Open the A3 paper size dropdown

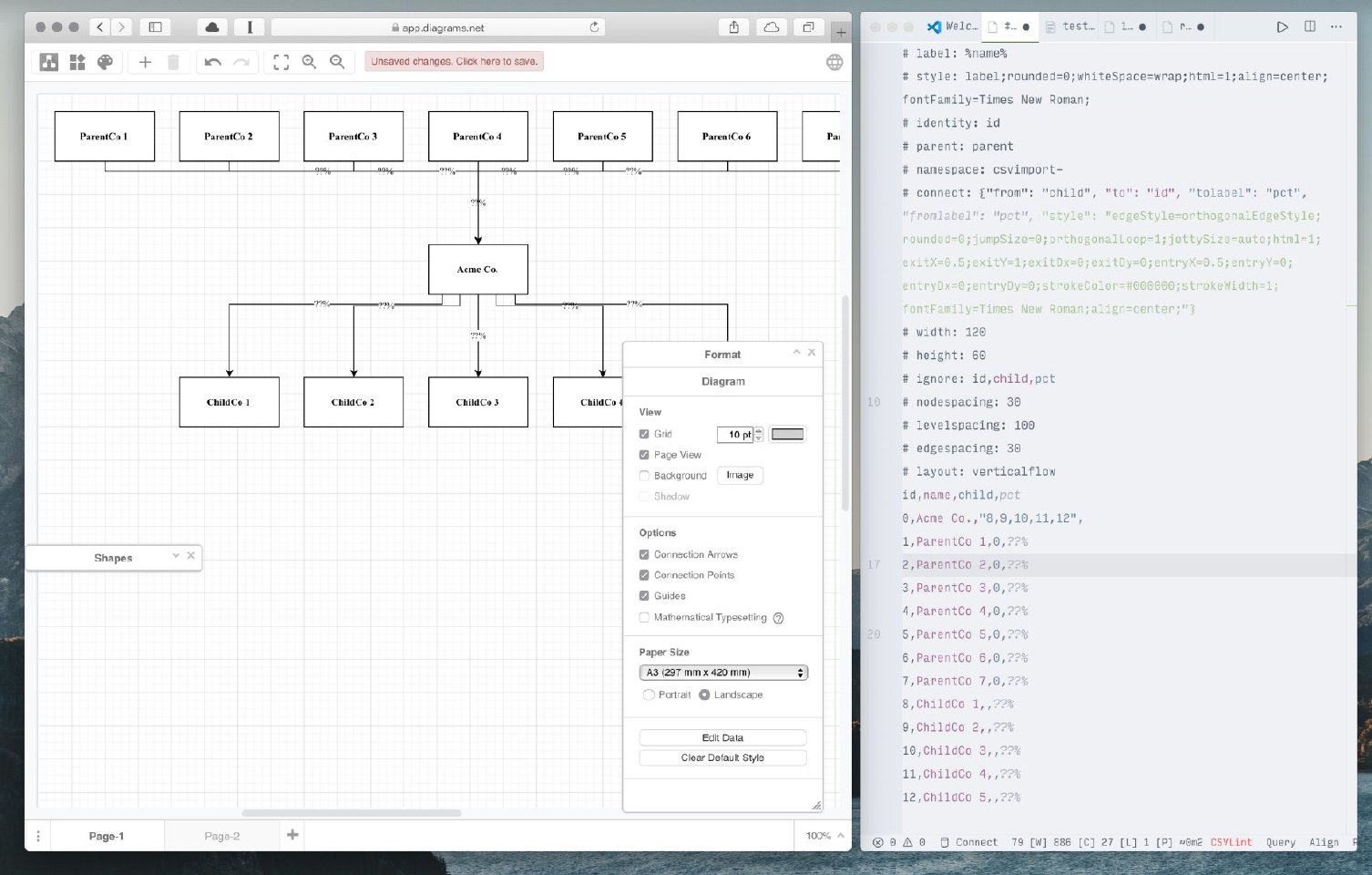click(722, 673)
